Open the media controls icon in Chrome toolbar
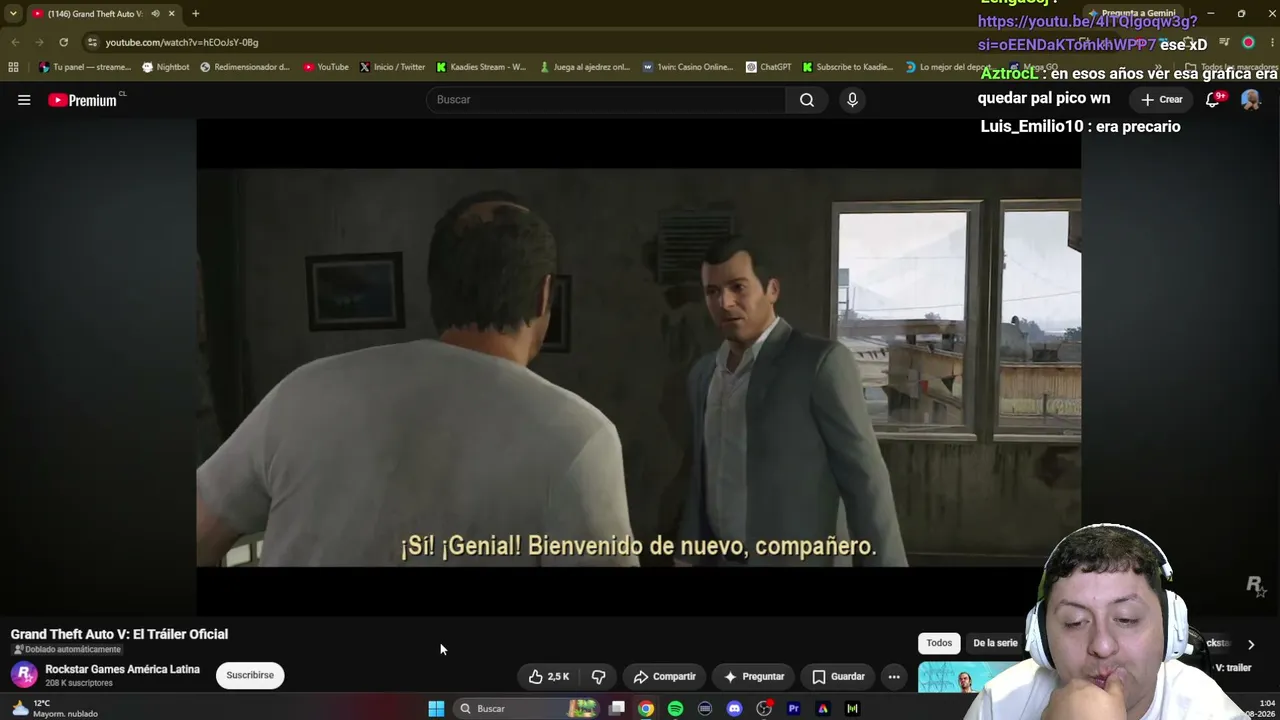The width and height of the screenshot is (1280, 720). [1224, 42]
